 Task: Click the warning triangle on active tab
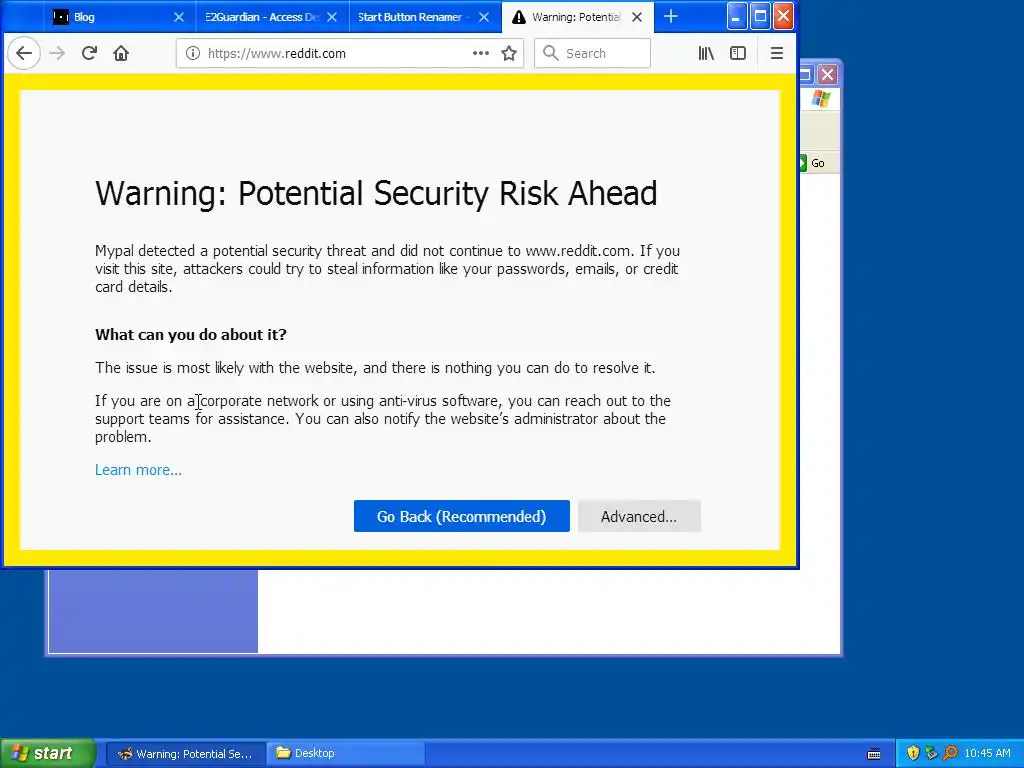click(519, 18)
